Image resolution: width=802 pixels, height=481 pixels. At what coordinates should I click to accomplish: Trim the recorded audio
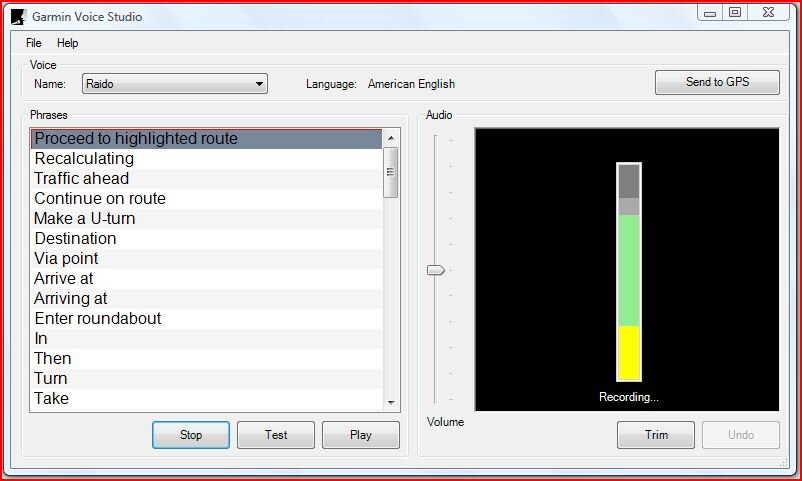[656, 435]
